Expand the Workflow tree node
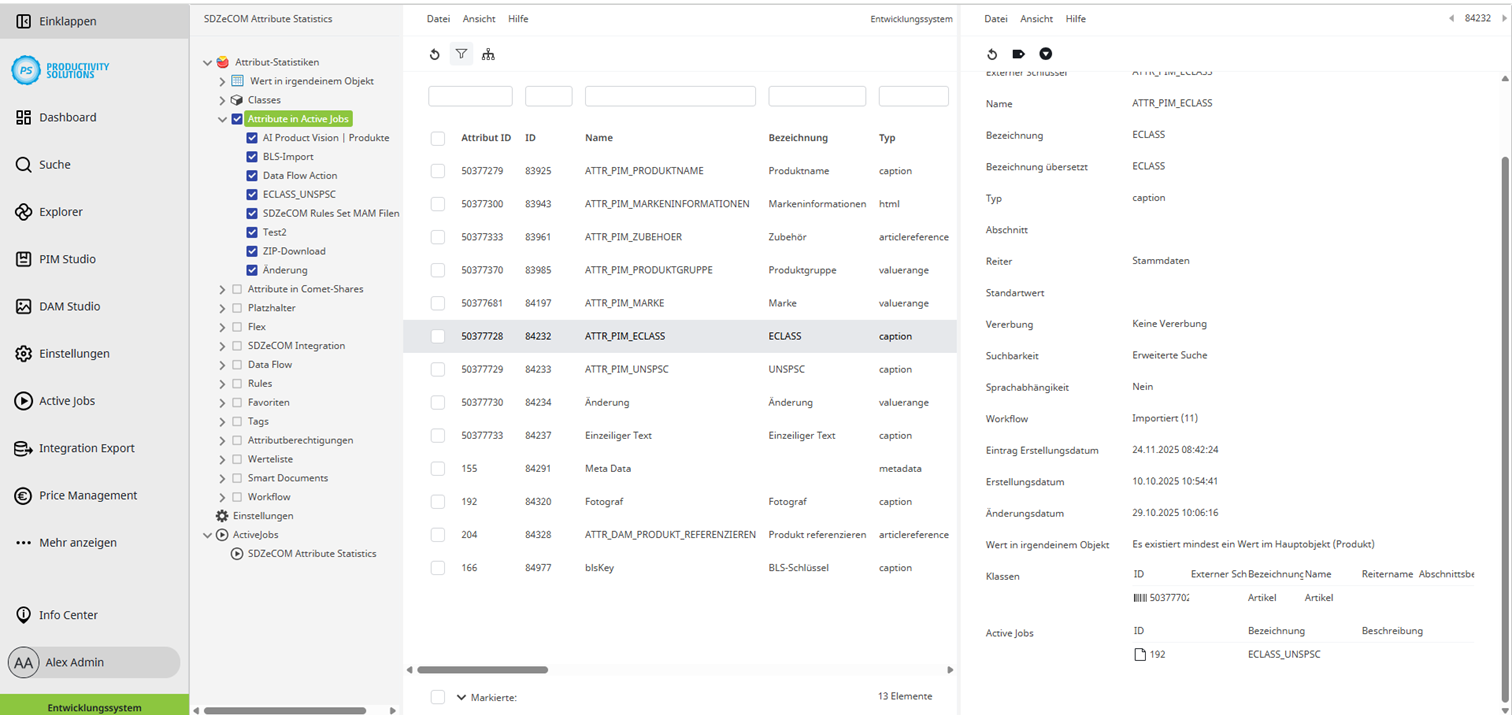This screenshot has height=715, width=1512. click(222, 496)
